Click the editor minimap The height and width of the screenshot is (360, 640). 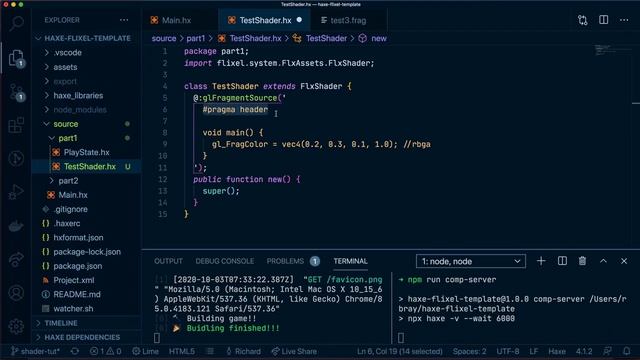tap(612, 50)
